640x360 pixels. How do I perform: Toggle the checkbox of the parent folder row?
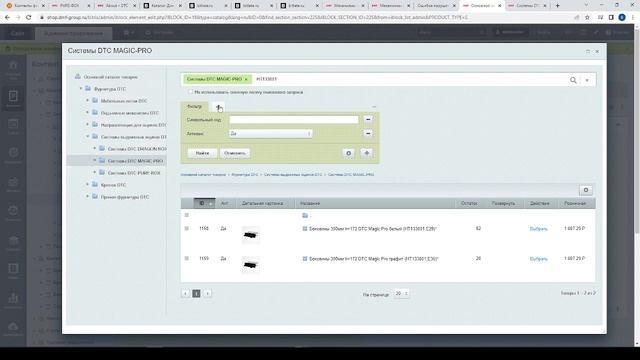tap(187, 215)
